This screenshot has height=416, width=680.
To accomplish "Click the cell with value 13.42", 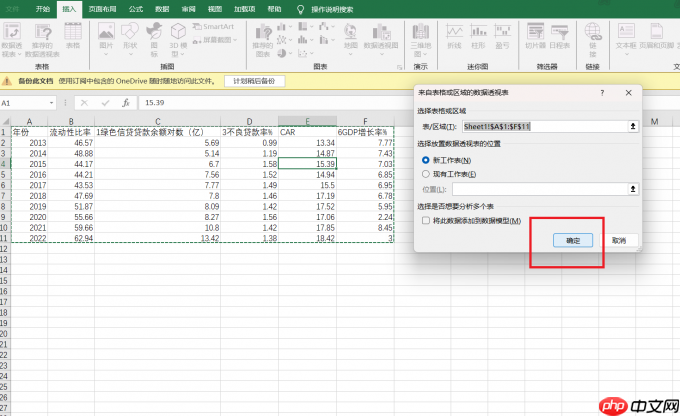I will (x=157, y=238).
